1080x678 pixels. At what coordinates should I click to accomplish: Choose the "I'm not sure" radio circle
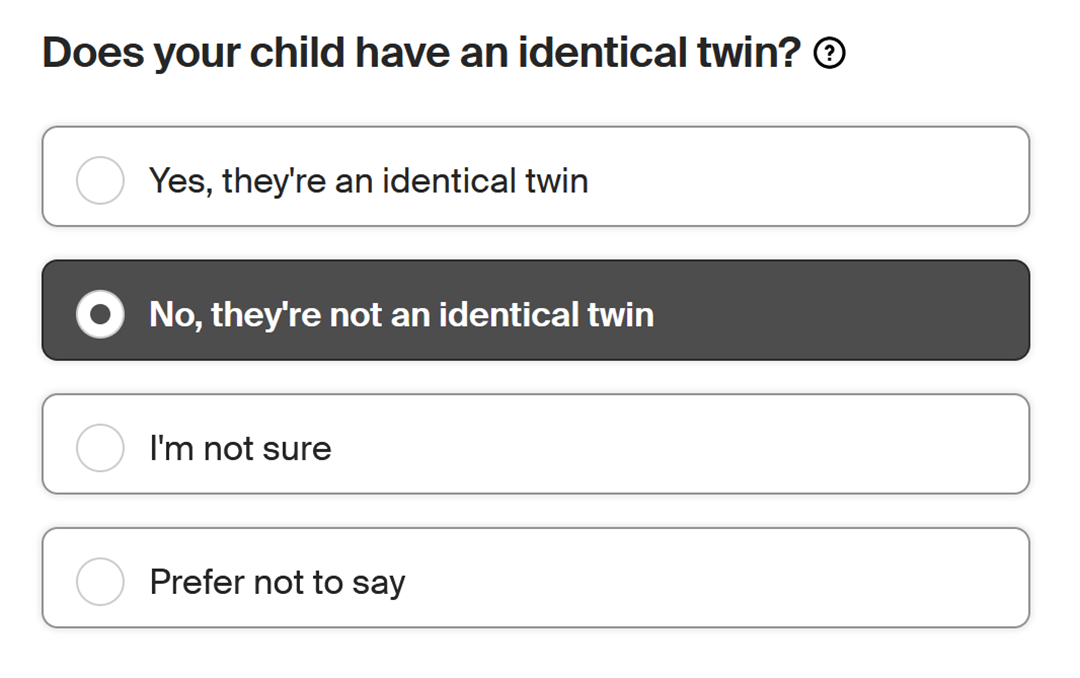pos(100,448)
